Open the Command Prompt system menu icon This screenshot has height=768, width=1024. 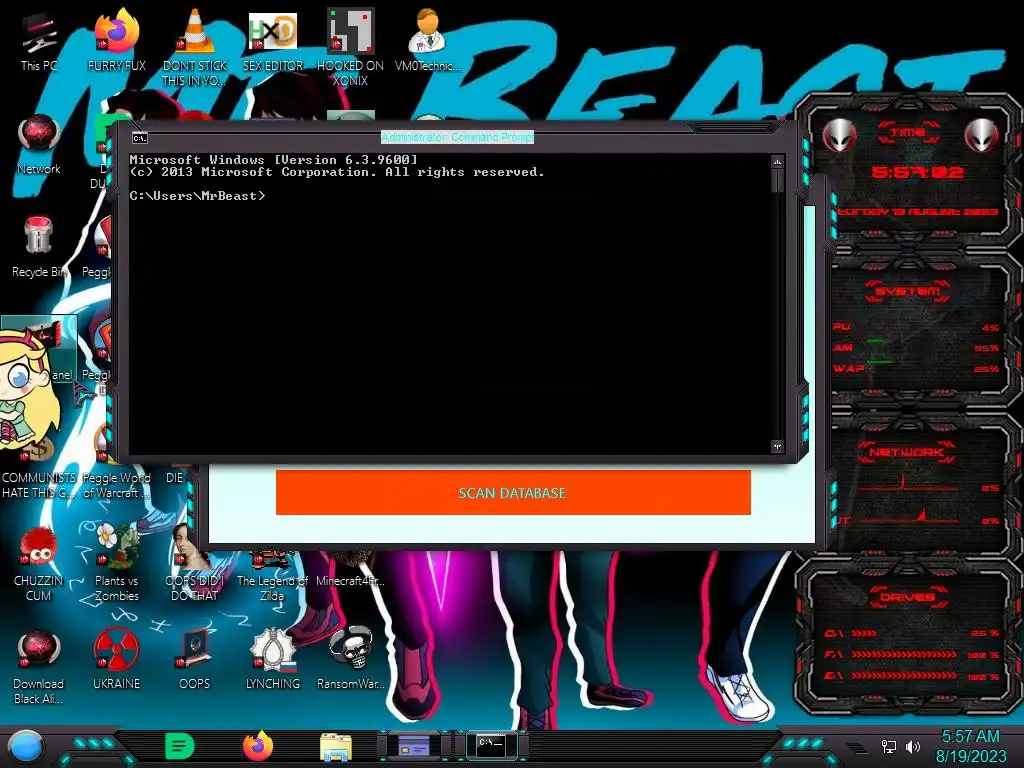click(140, 138)
